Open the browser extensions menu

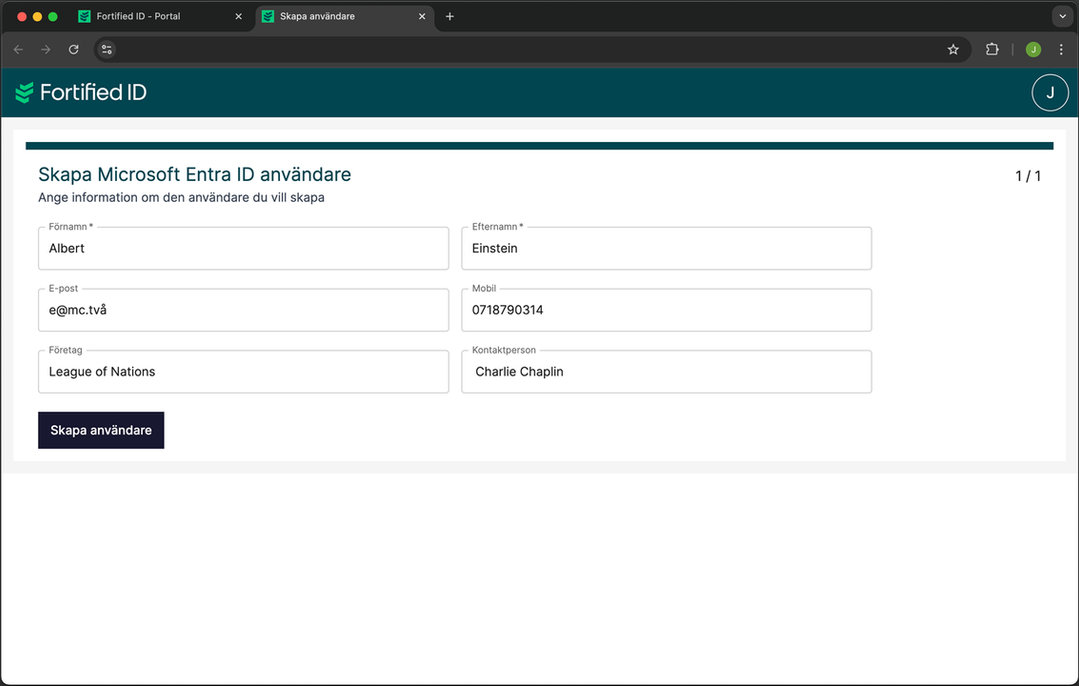click(x=992, y=50)
